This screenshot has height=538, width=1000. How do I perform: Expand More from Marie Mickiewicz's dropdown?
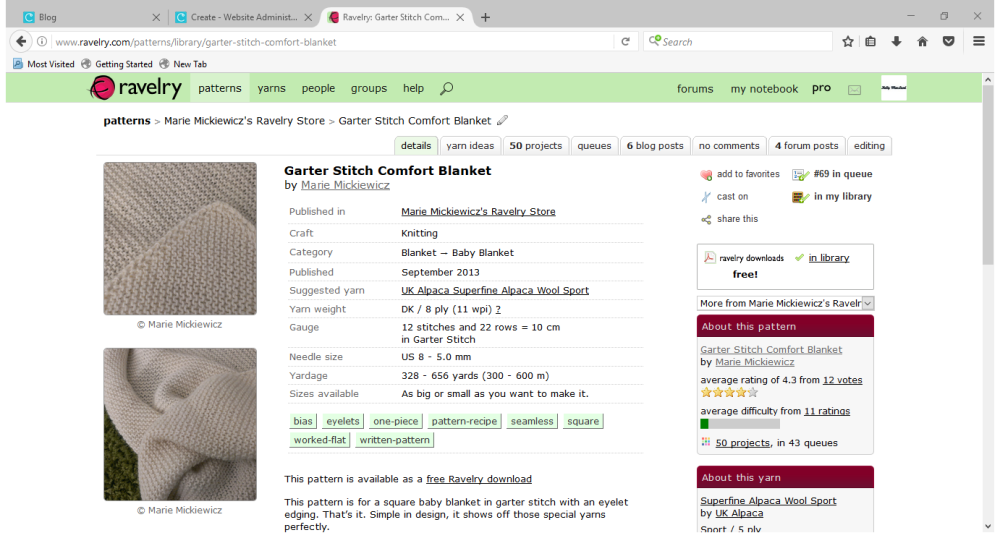point(785,303)
